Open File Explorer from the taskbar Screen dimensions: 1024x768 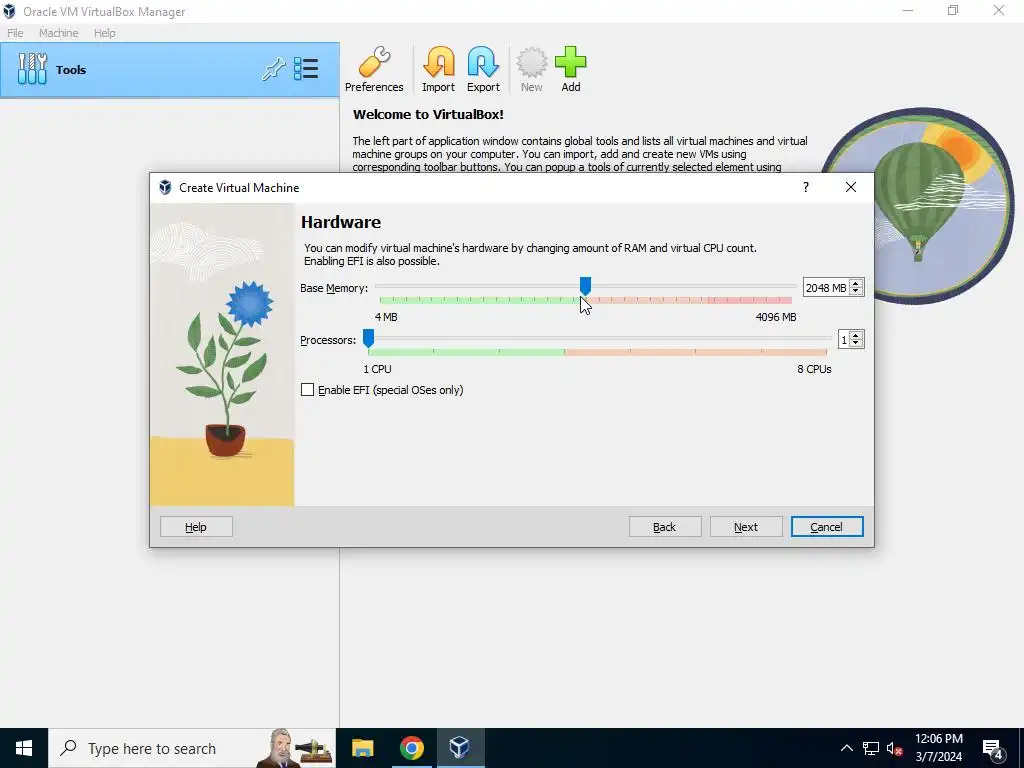click(x=362, y=748)
